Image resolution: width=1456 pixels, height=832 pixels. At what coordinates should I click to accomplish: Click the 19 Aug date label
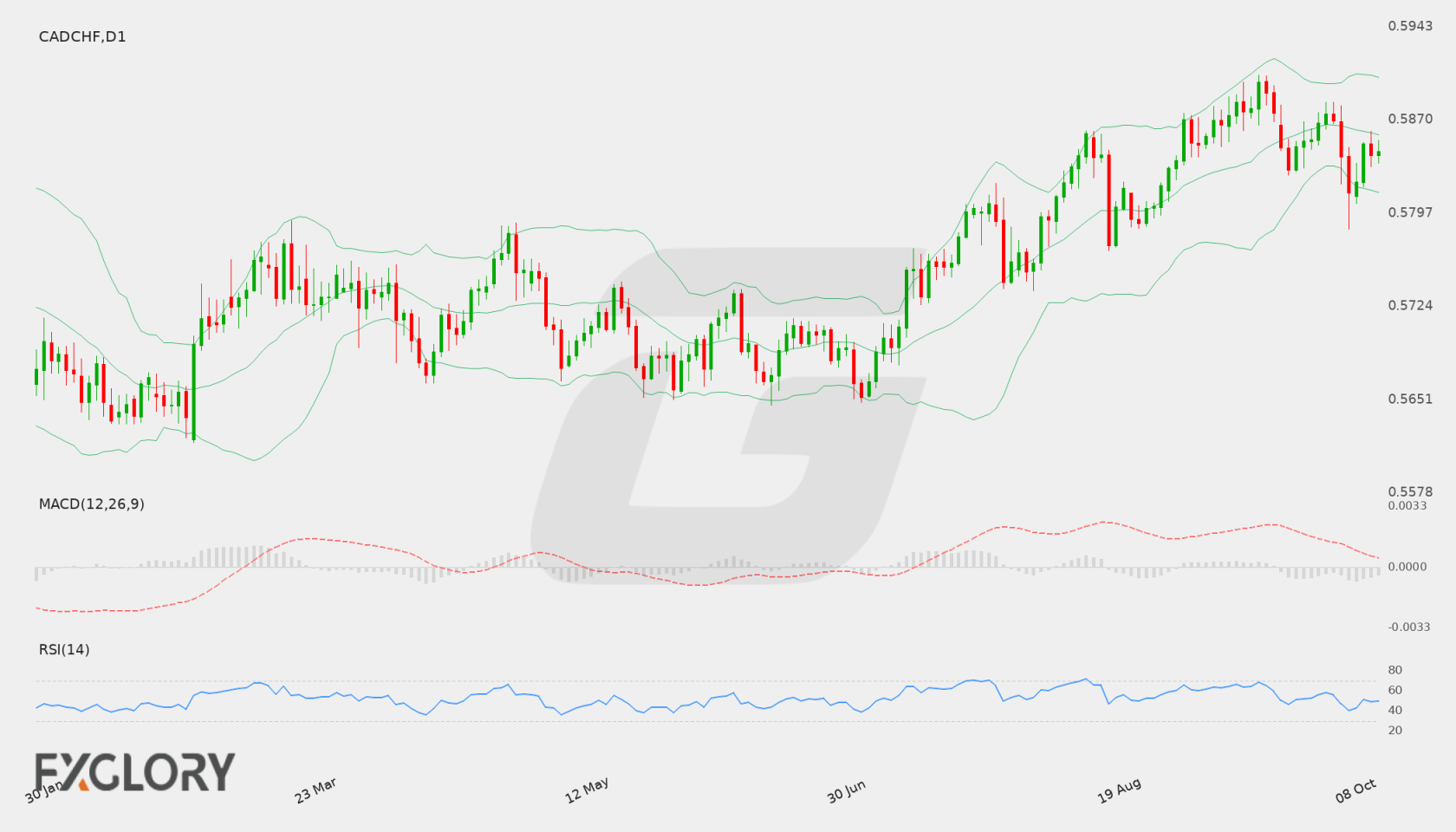tap(1119, 790)
